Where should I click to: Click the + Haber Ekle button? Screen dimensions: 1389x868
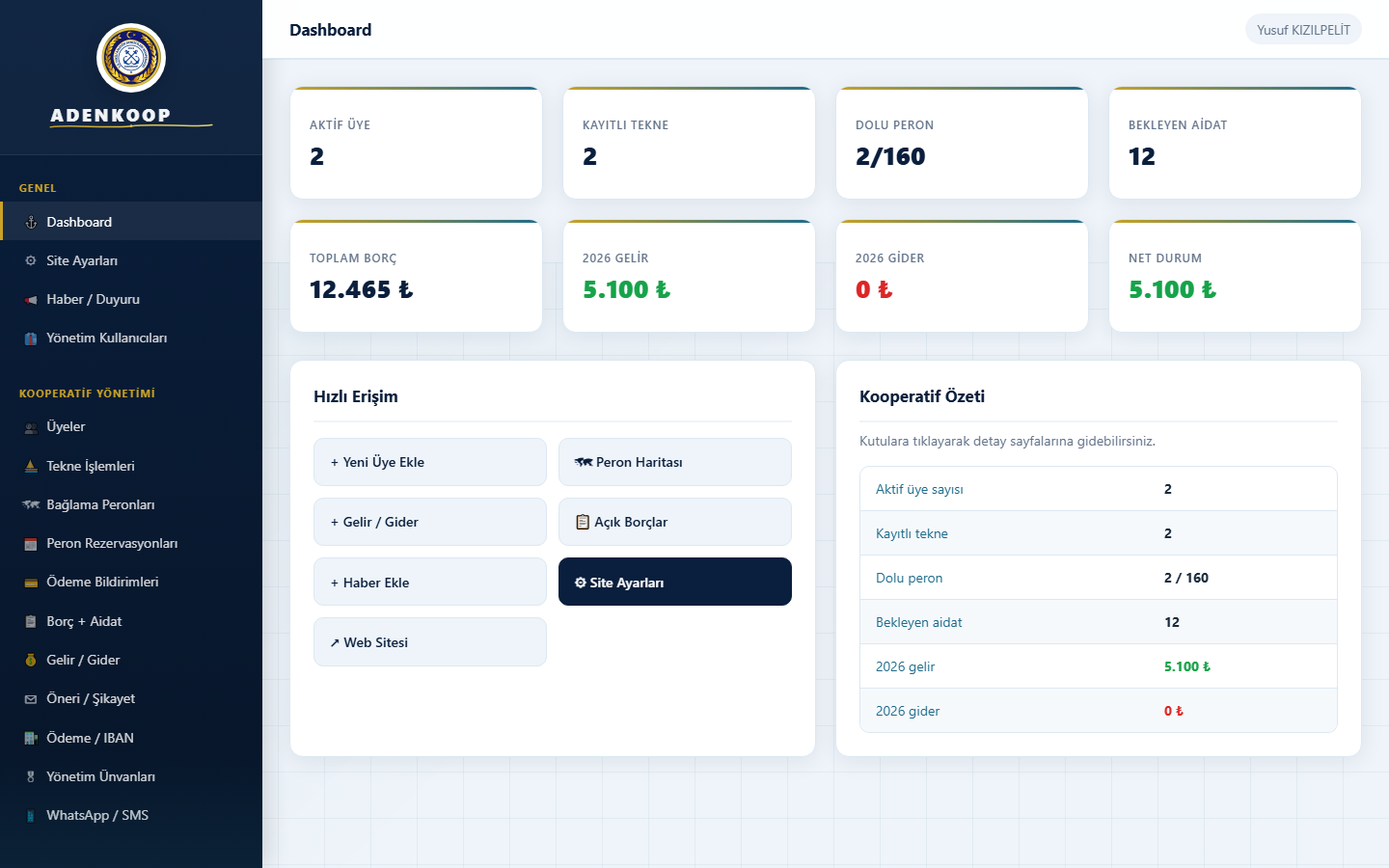[x=430, y=582]
